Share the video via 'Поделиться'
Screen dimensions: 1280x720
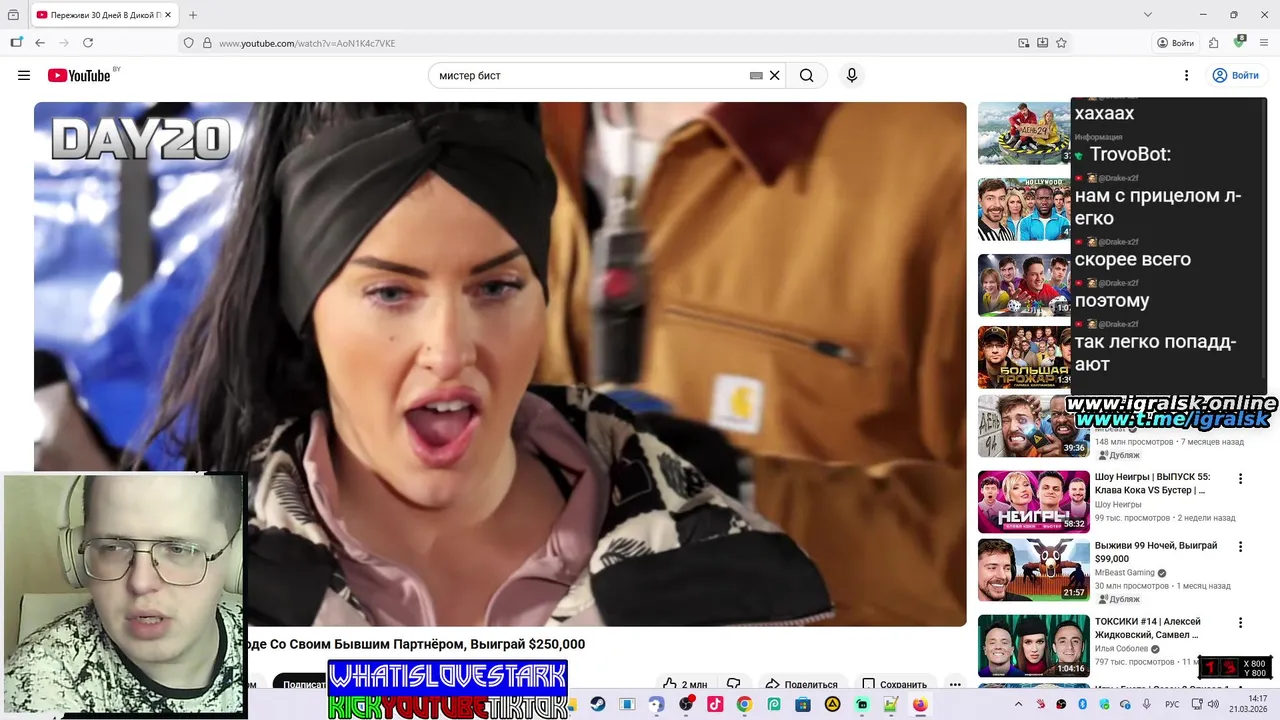click(x=801, y=685)
